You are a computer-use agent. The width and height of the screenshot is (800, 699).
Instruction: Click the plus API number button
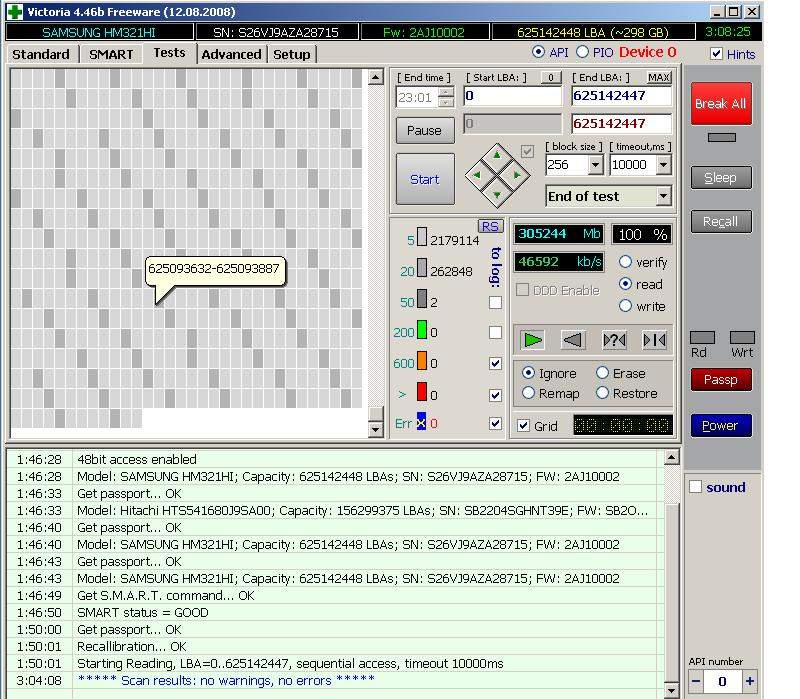click(x=750, y=681)
